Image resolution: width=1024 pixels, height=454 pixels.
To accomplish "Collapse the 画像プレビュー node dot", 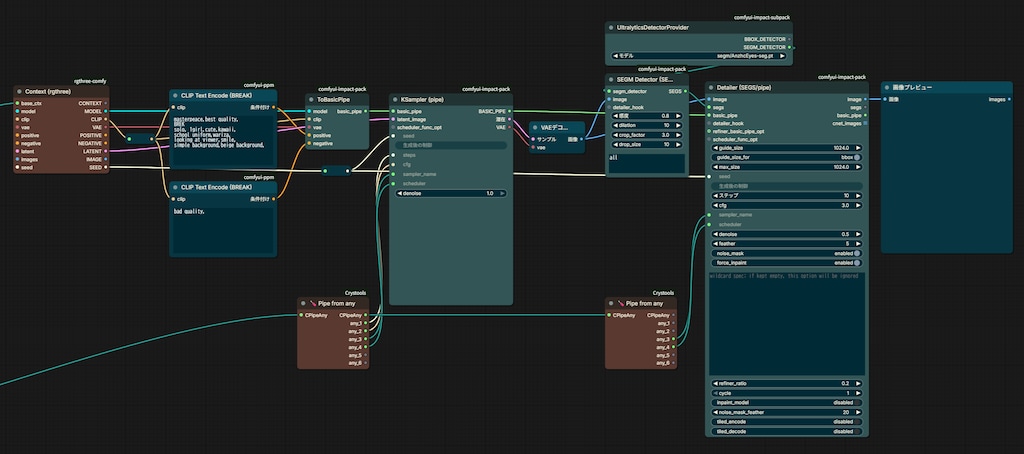I will tap(887, 88).
